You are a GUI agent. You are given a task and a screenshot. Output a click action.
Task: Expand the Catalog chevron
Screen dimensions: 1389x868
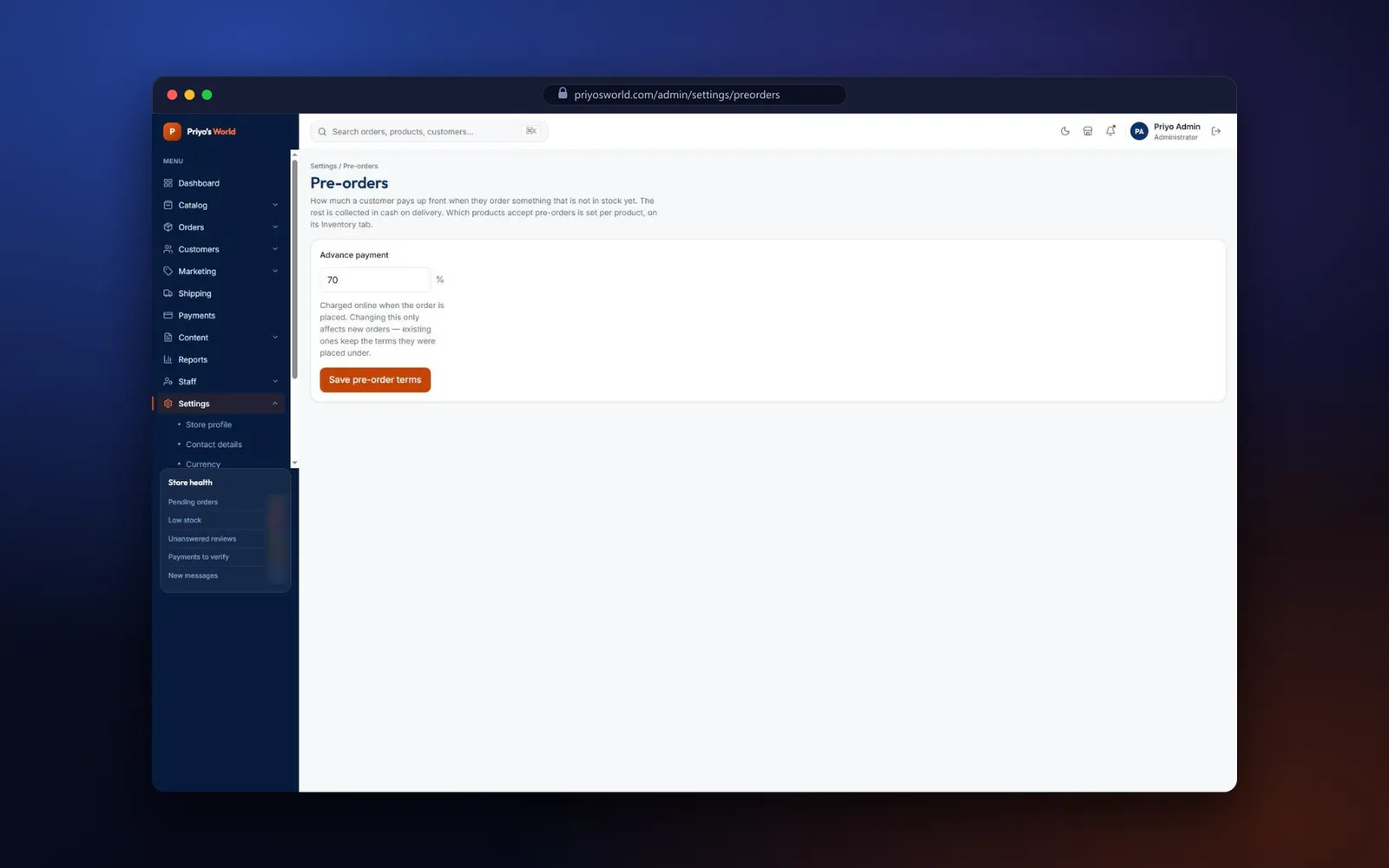point(275,205)
